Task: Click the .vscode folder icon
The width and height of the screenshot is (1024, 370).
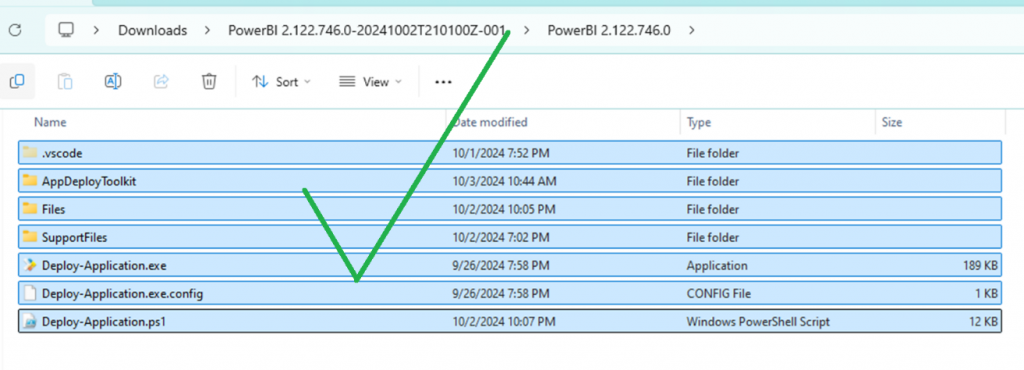Action: click(x=30, y=153)
